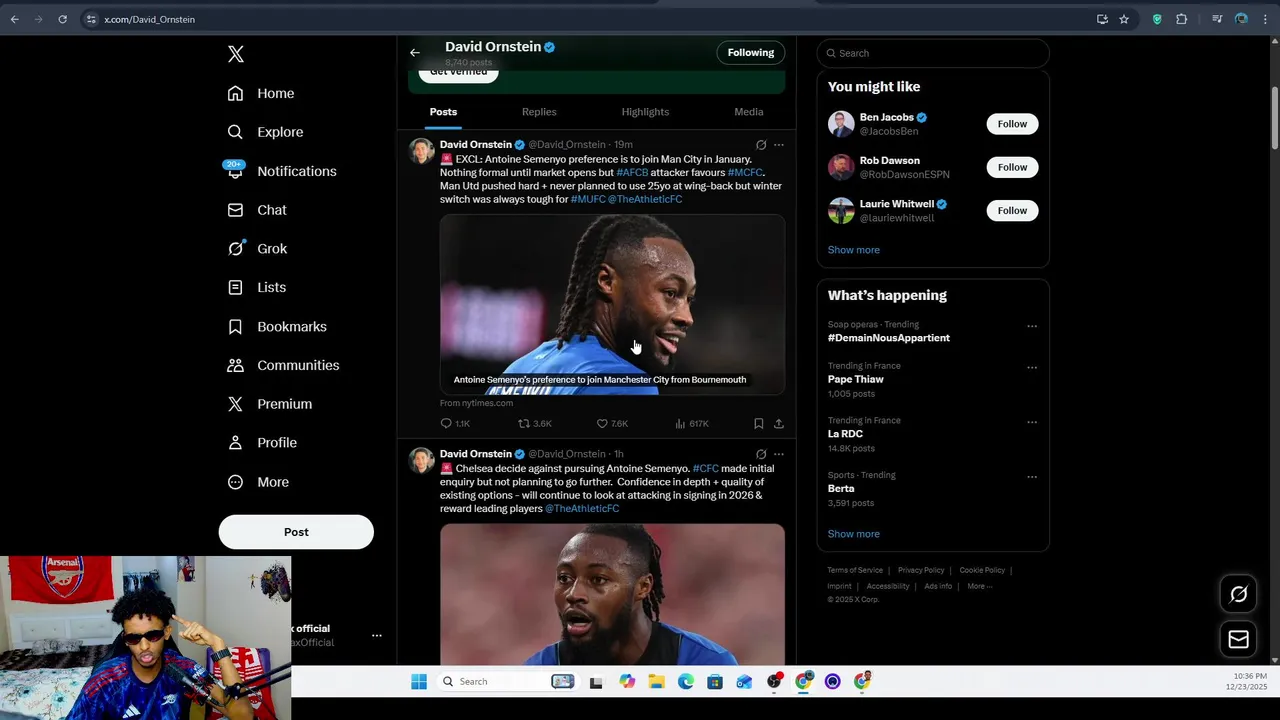Share the Man City Semenyo post
Screen dimensions: 1280x720
[779, 424]
